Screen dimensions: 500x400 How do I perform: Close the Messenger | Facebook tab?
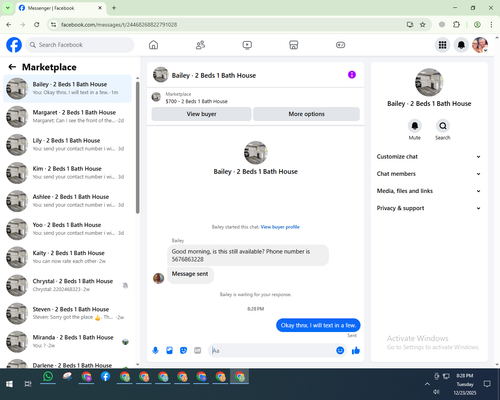(x=100, y=8)
